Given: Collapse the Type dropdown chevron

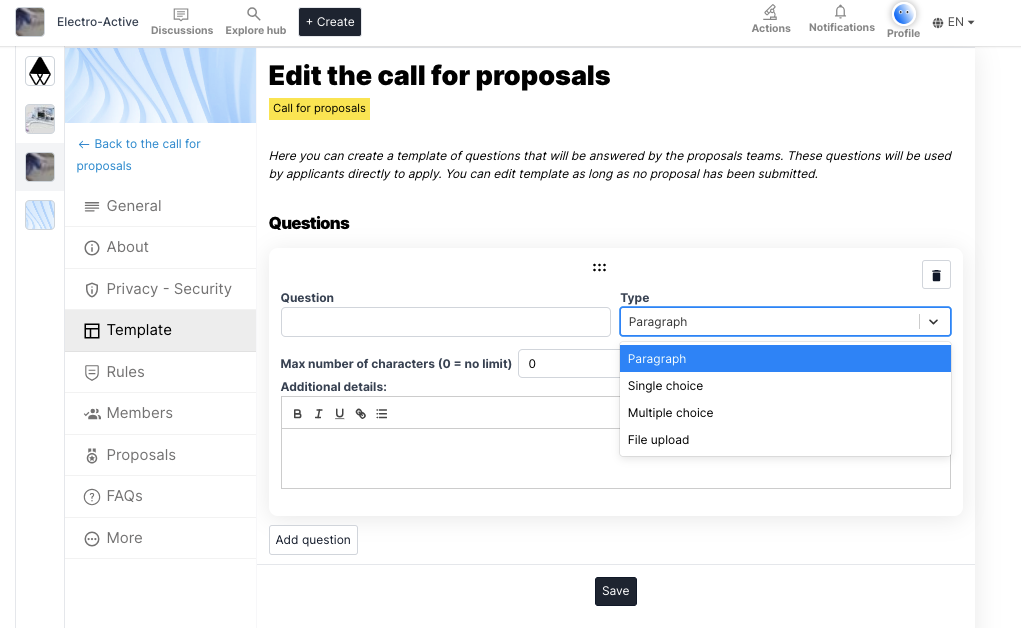Looking at the screenshot, I should [933, 322].
